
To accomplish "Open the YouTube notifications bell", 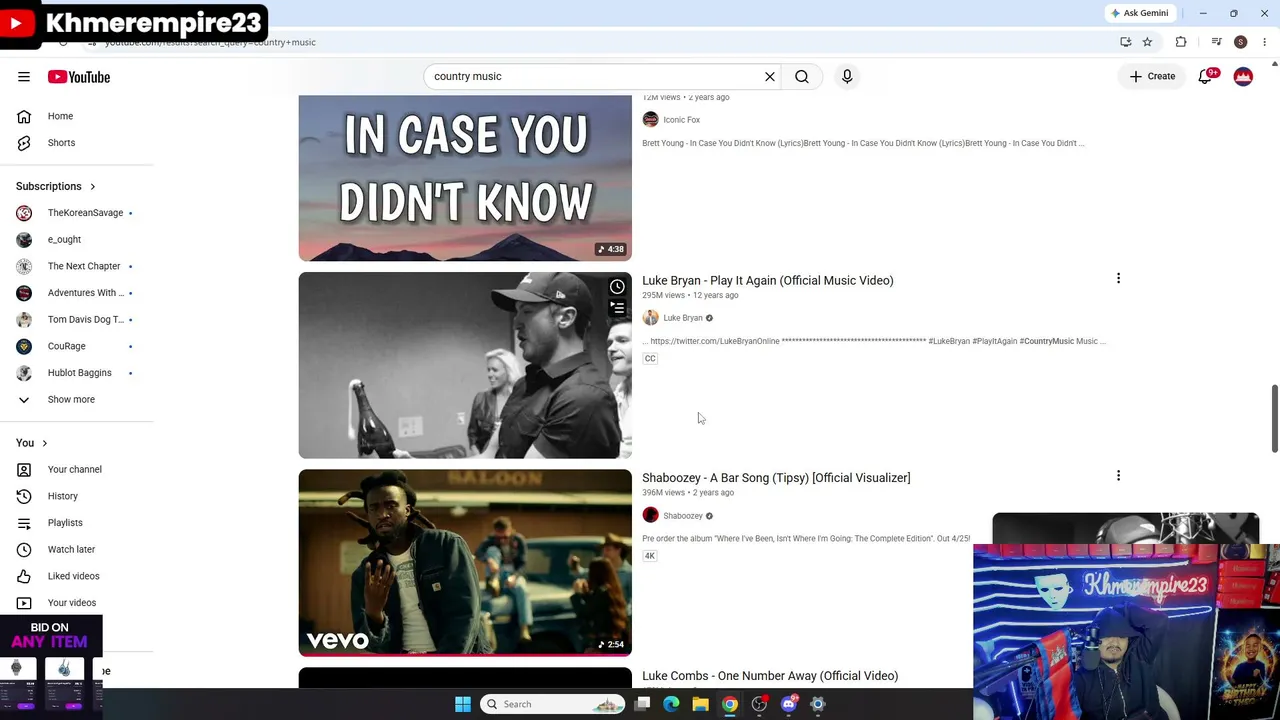I will click(x=1206, y=76).
